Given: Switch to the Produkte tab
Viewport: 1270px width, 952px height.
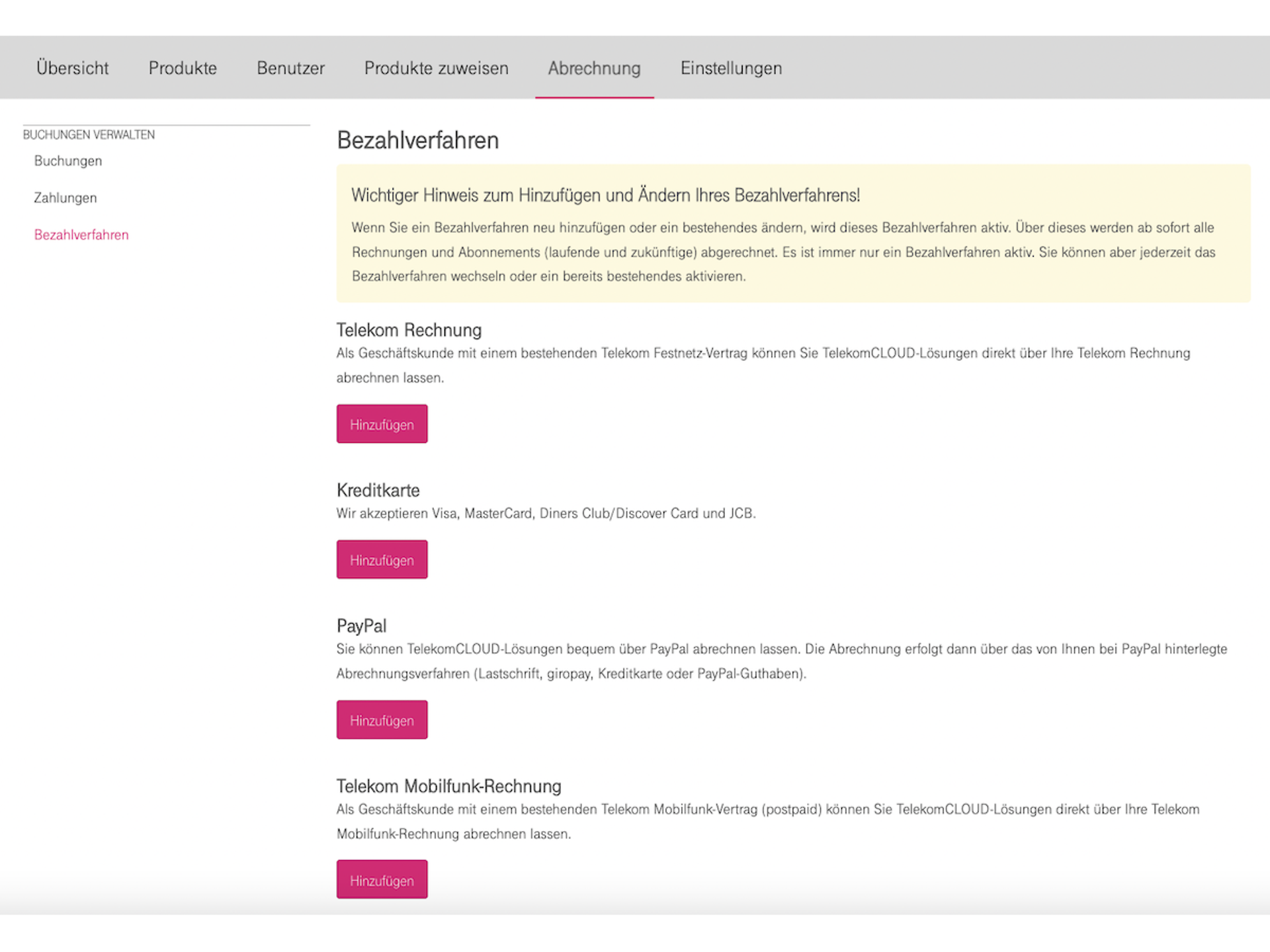Looking at the screenshot, I should point(183,67).
